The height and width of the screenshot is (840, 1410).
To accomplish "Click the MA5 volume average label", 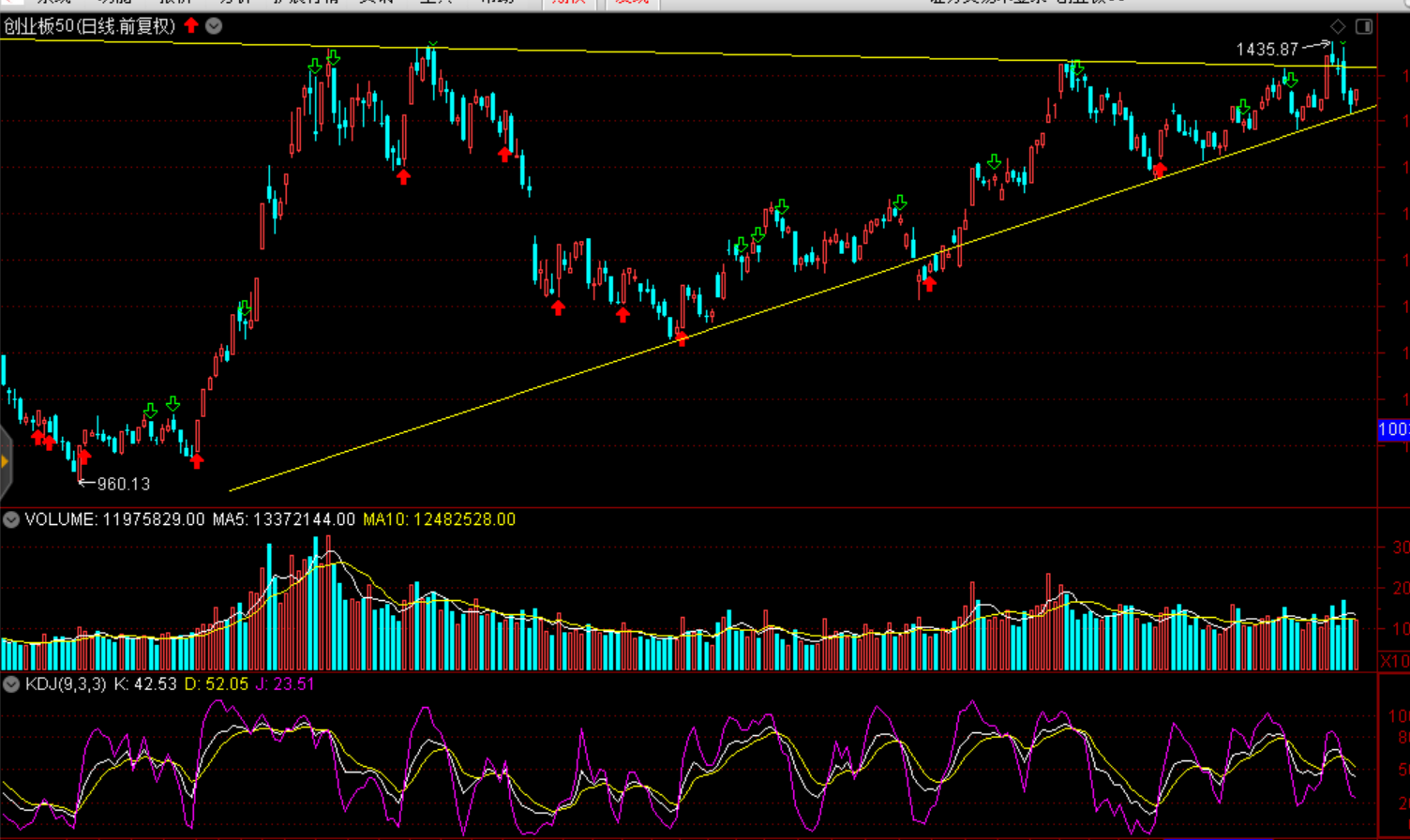I will point(284,519).
